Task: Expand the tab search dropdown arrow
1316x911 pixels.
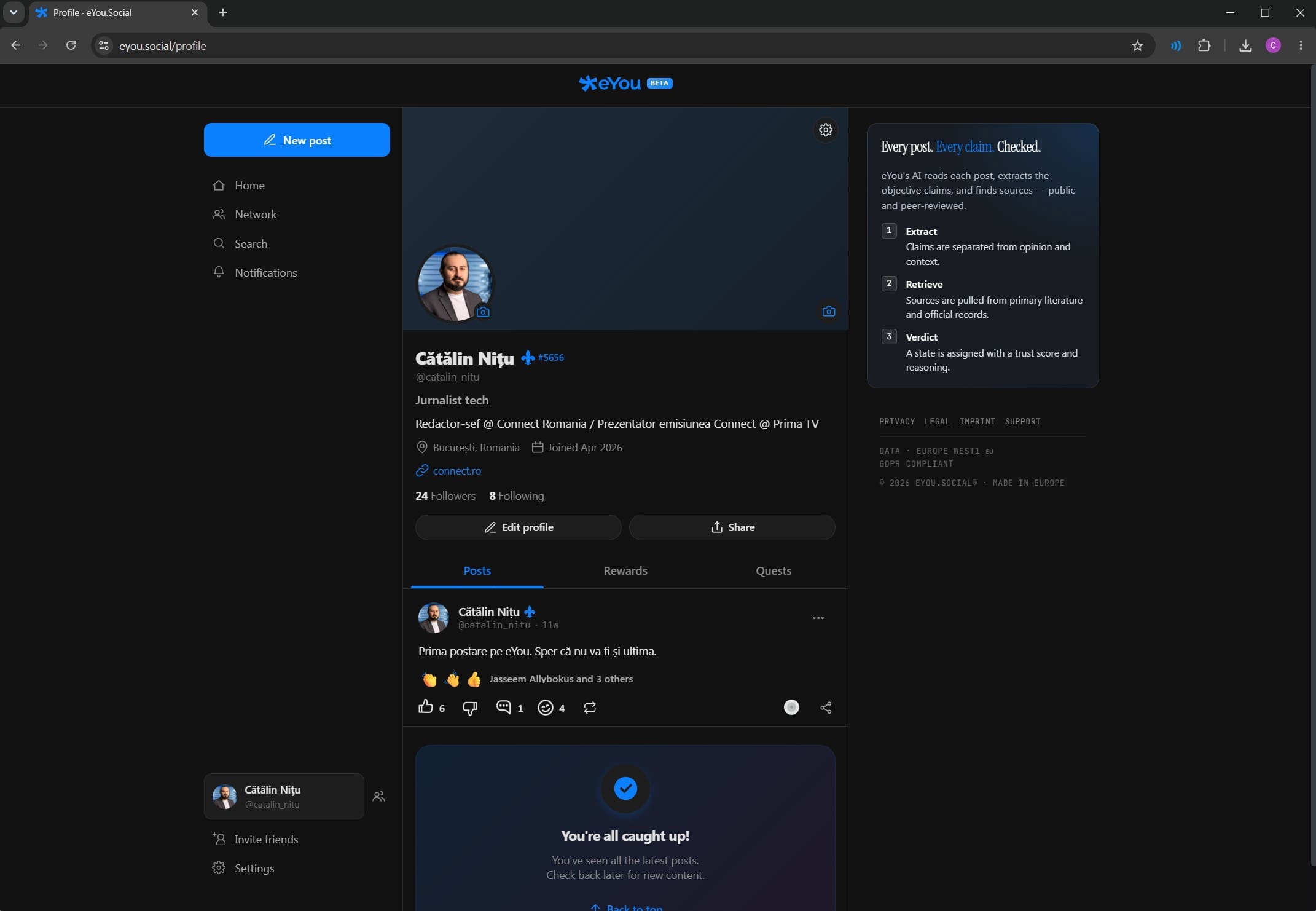Action: pyautogui.click(x=14, y=12)
